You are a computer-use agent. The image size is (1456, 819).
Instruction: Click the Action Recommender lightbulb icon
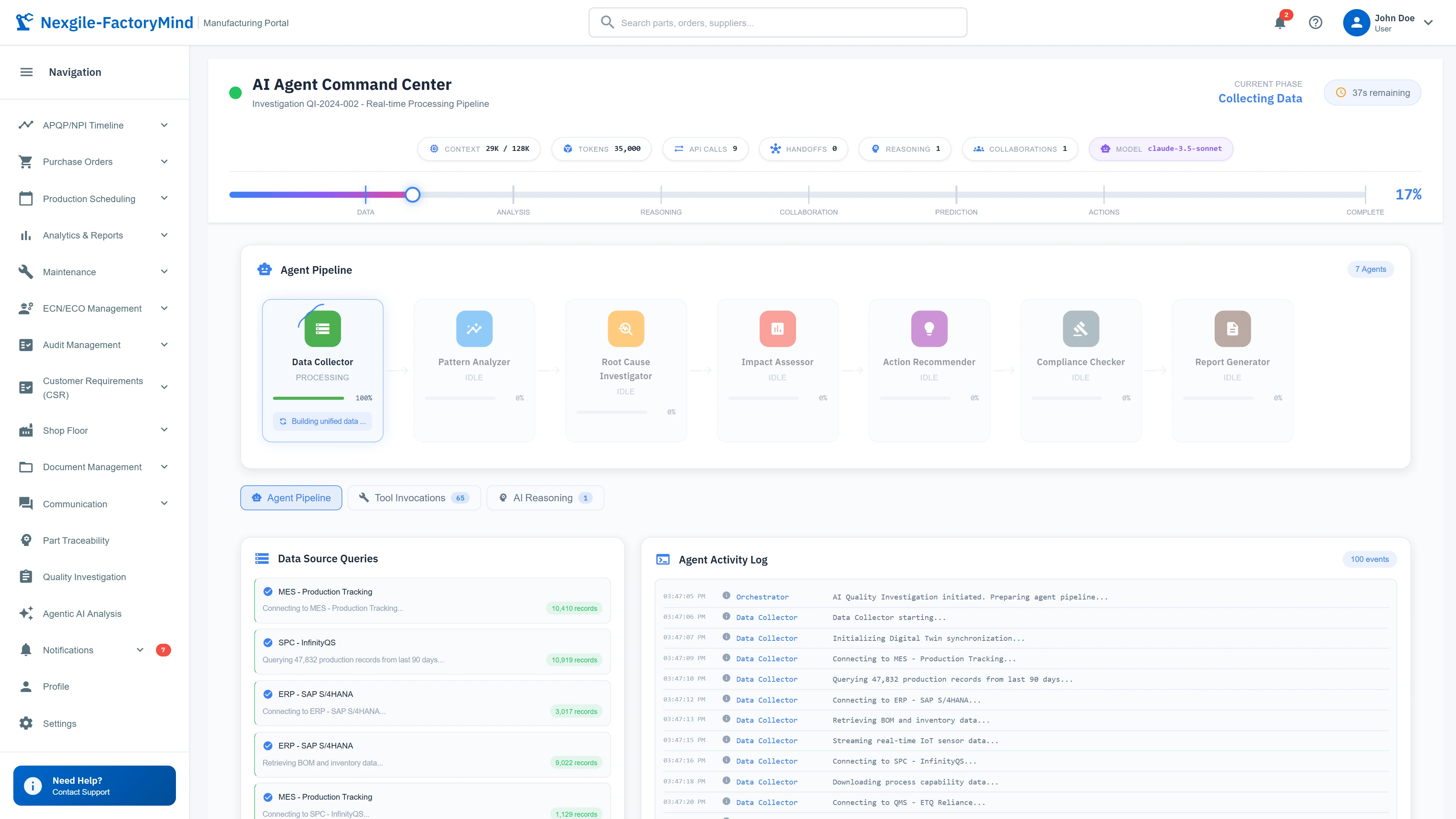point(929,328)
